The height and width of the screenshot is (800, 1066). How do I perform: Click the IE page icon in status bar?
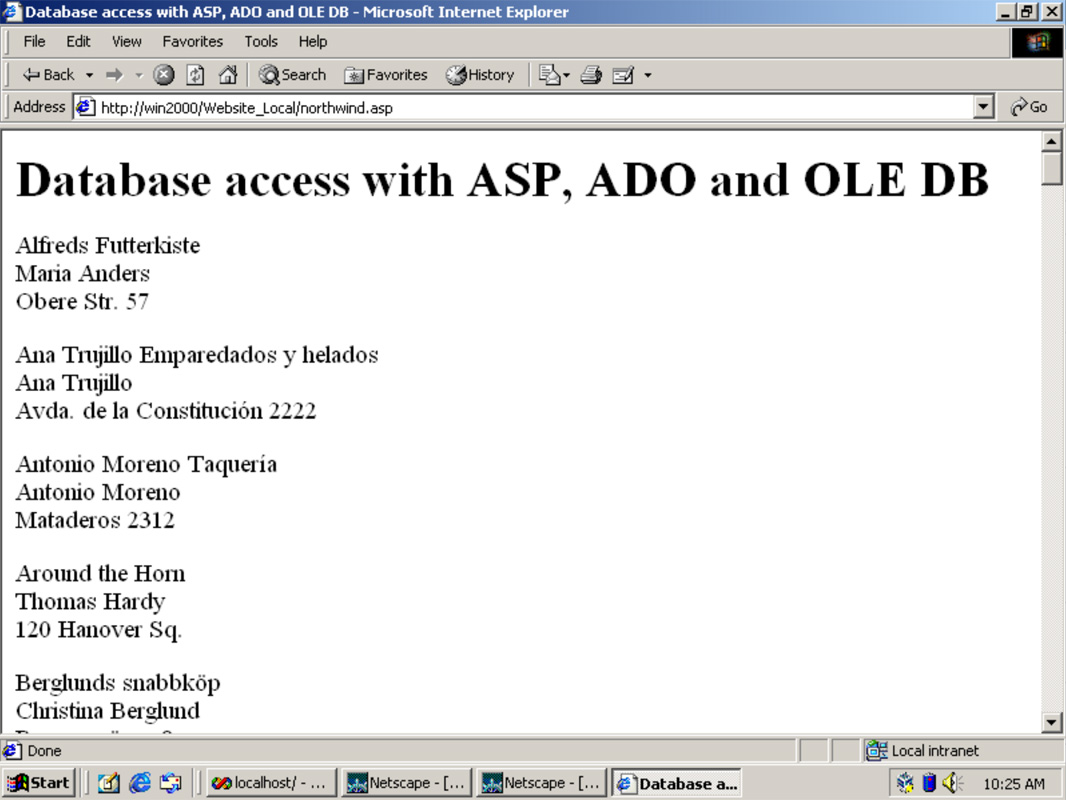coord(12,751)
